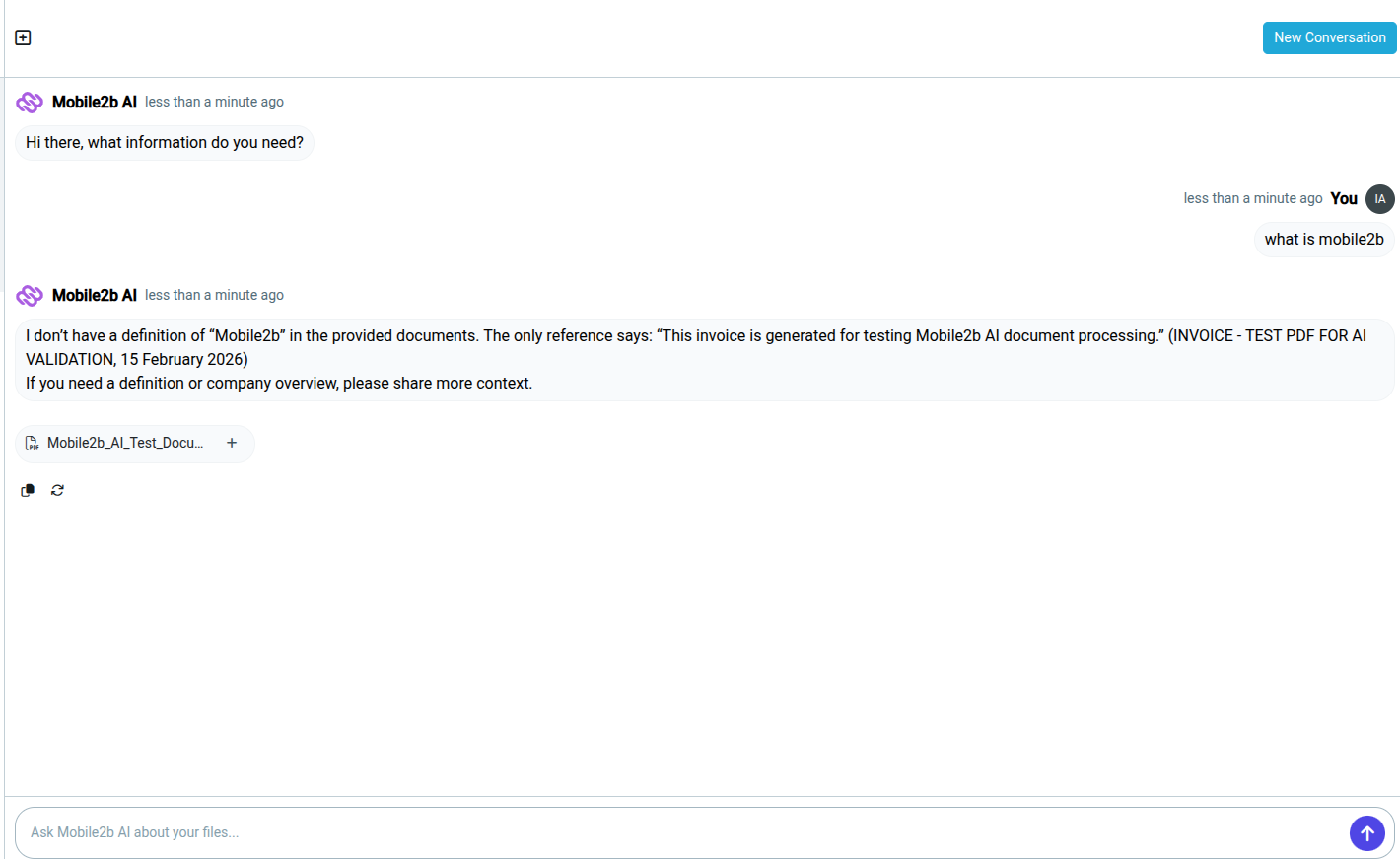Start a New Conversation
This screenshot has width=1400, height=859.
[x=1329, y=37]
